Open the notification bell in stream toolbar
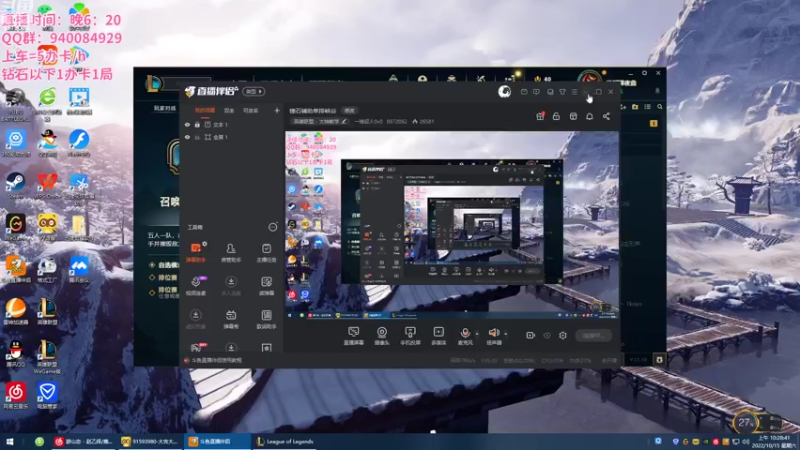This screenshot has width=800, height=450. (x=589, y=116)
